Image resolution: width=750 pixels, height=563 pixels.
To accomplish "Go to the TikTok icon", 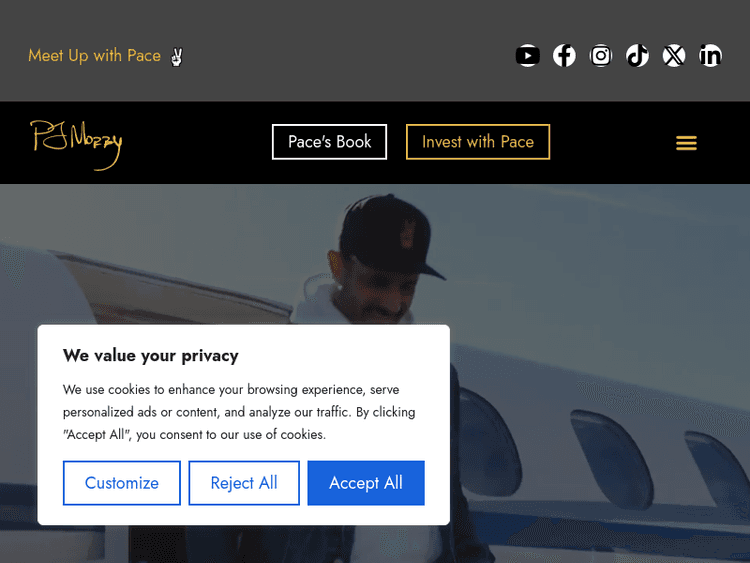I will click(638, 56).
